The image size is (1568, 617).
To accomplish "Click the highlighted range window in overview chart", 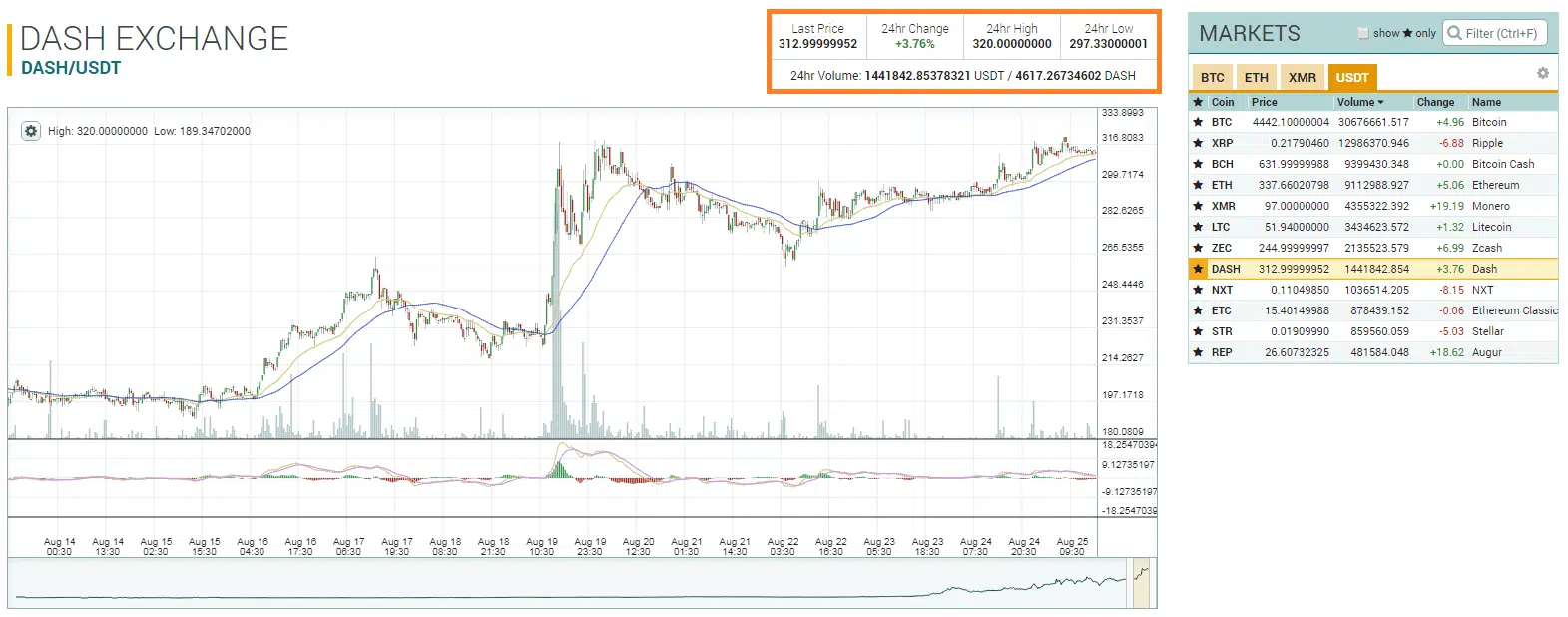I will (1141, 584).
